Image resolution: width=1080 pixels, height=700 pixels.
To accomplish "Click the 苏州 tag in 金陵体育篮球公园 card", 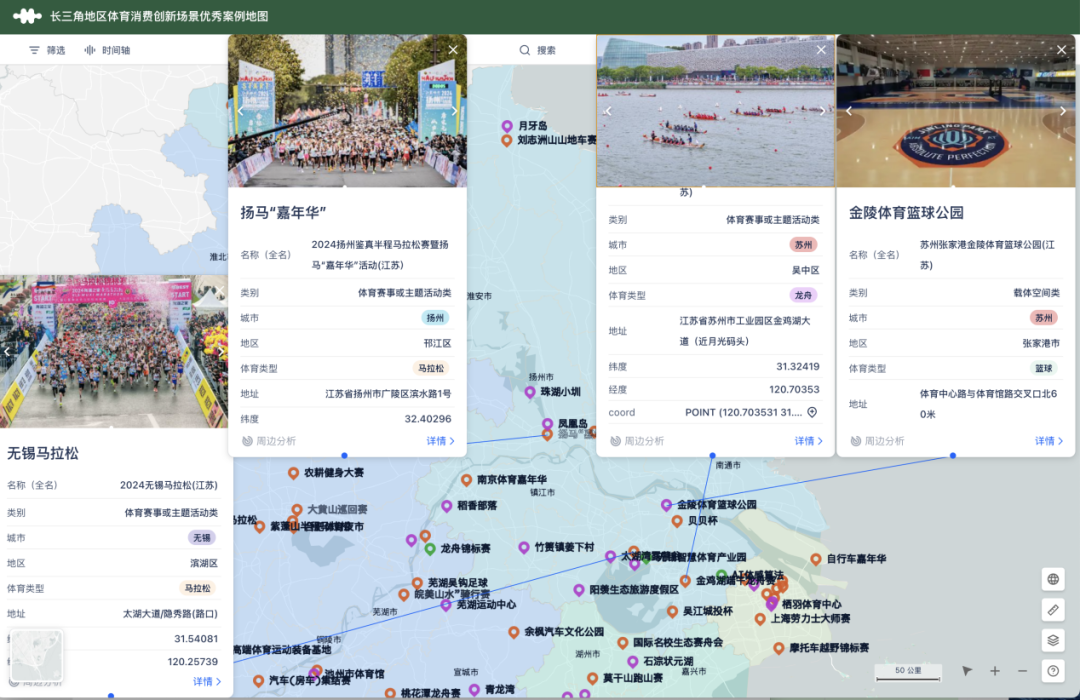I will click(x=1043, y=318).
